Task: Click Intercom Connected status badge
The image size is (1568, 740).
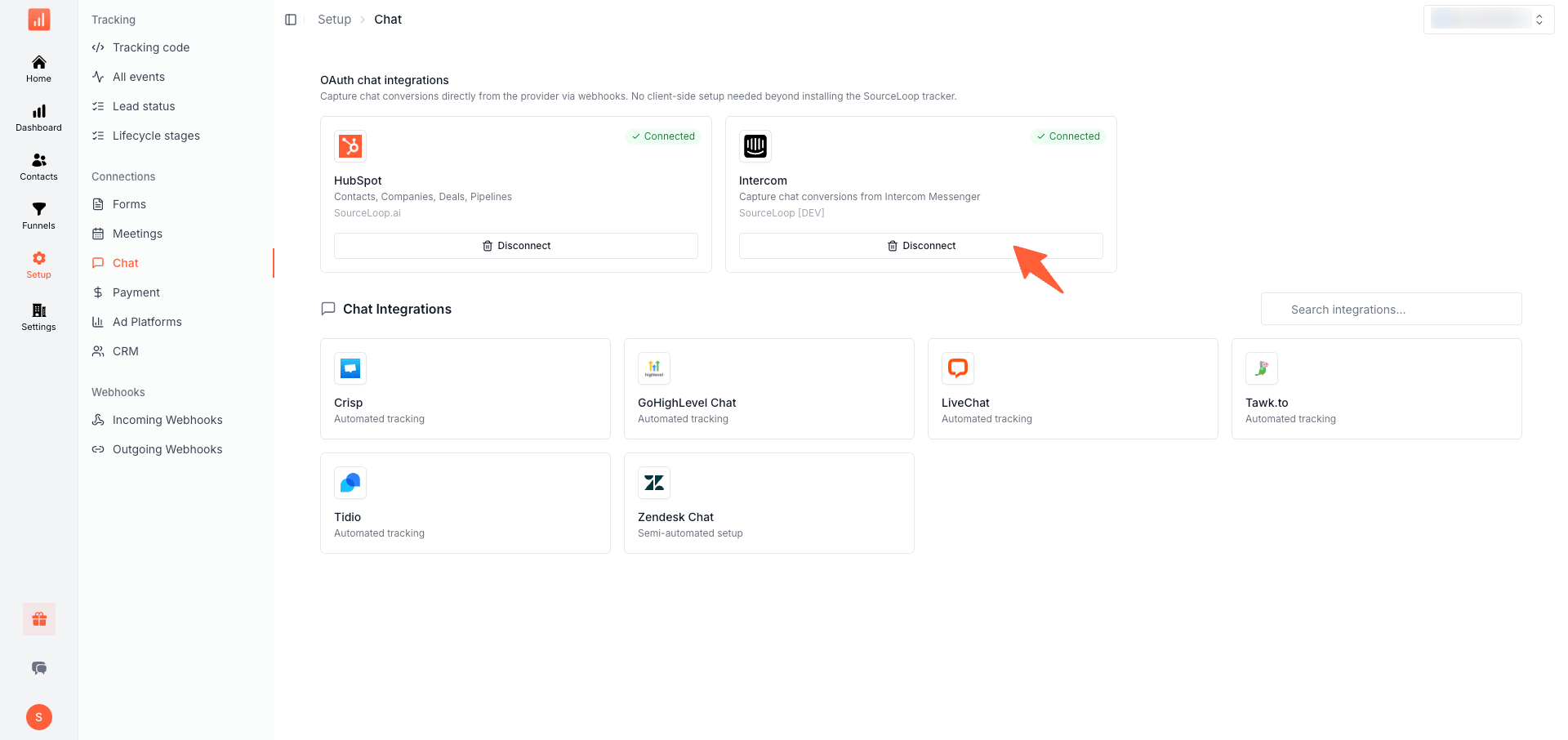Action: click(1068, 136)
